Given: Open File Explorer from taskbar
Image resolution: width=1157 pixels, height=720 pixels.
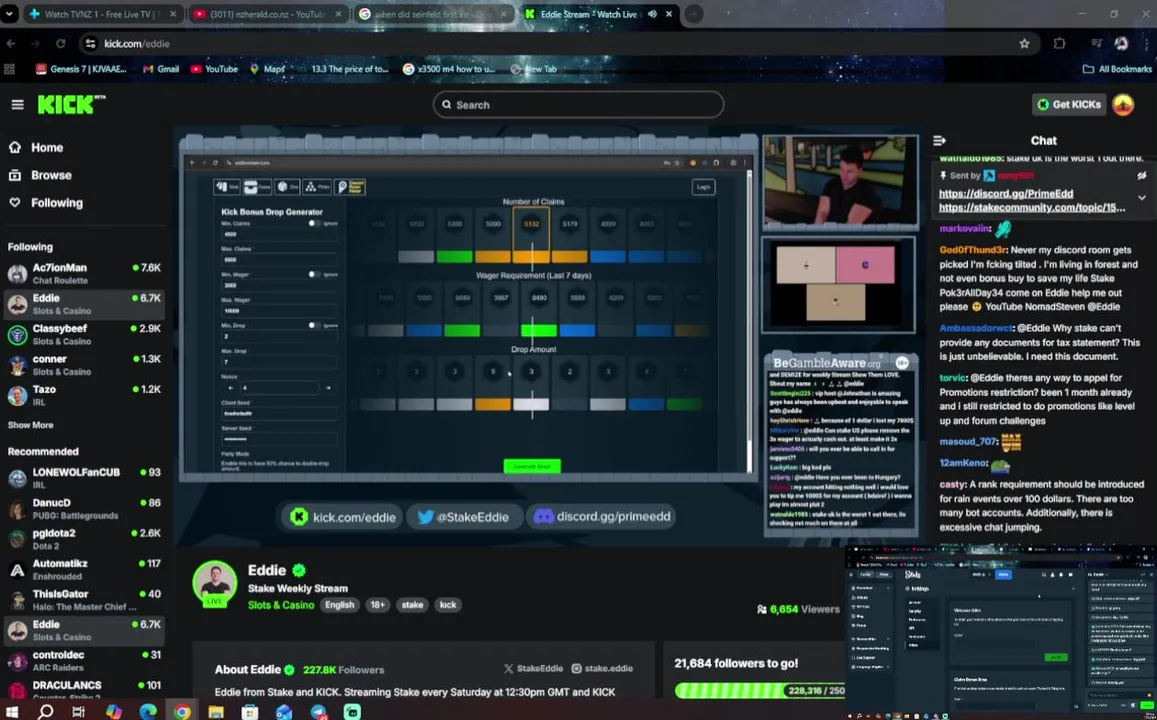Looking at the screenshot, I should click(215, 711).
